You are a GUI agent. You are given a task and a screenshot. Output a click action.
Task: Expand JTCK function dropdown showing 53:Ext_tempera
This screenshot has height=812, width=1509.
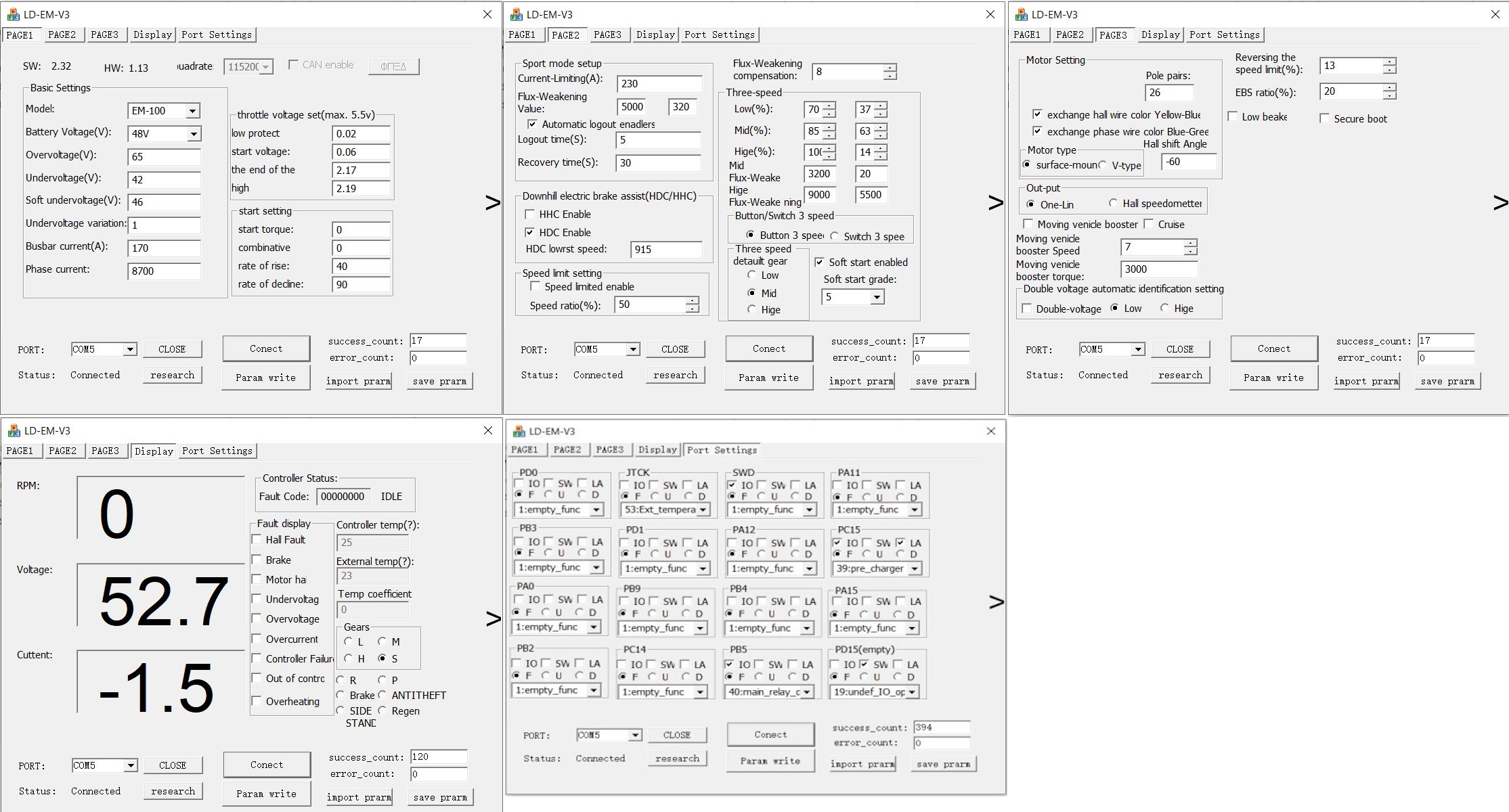703,510
